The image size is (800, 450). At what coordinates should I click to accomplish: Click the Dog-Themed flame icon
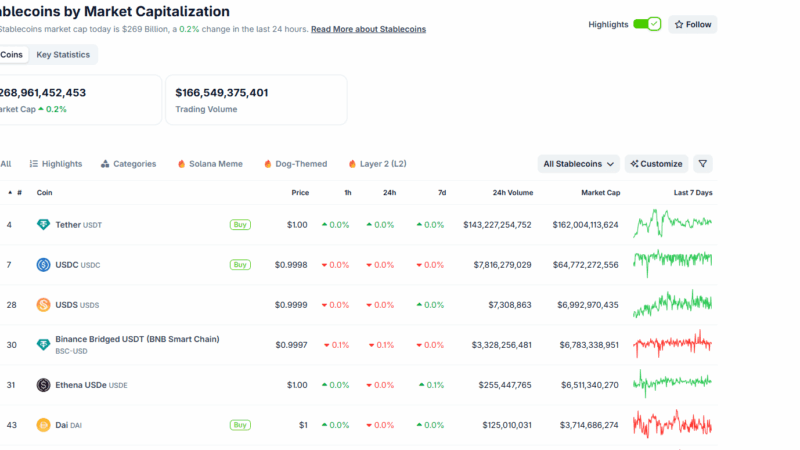[267, 164]
